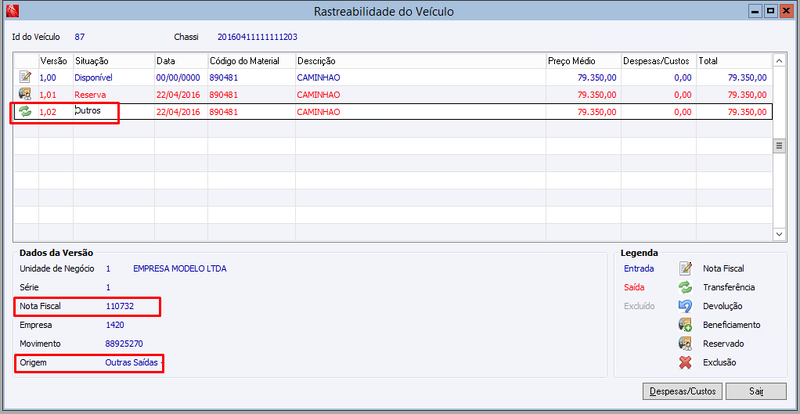
Task: Click the Reservado icon on version 1,01 row
Action: (x=25, y=94)
